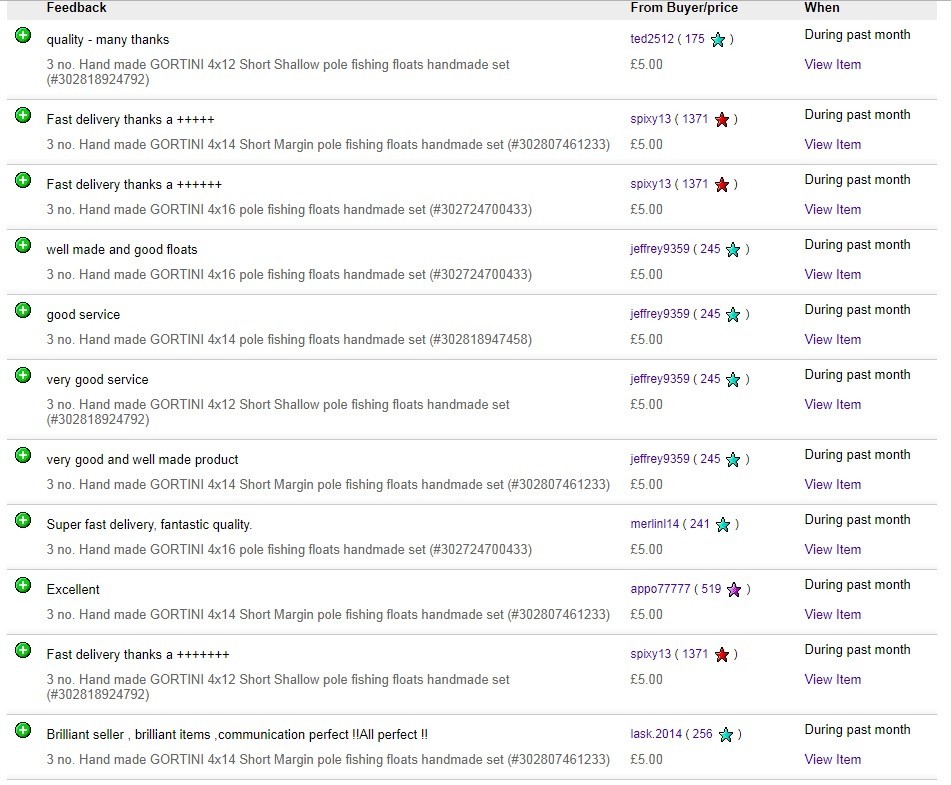Click the teal star beside merlinl14
Screen dimensions: 951x785
722,525
